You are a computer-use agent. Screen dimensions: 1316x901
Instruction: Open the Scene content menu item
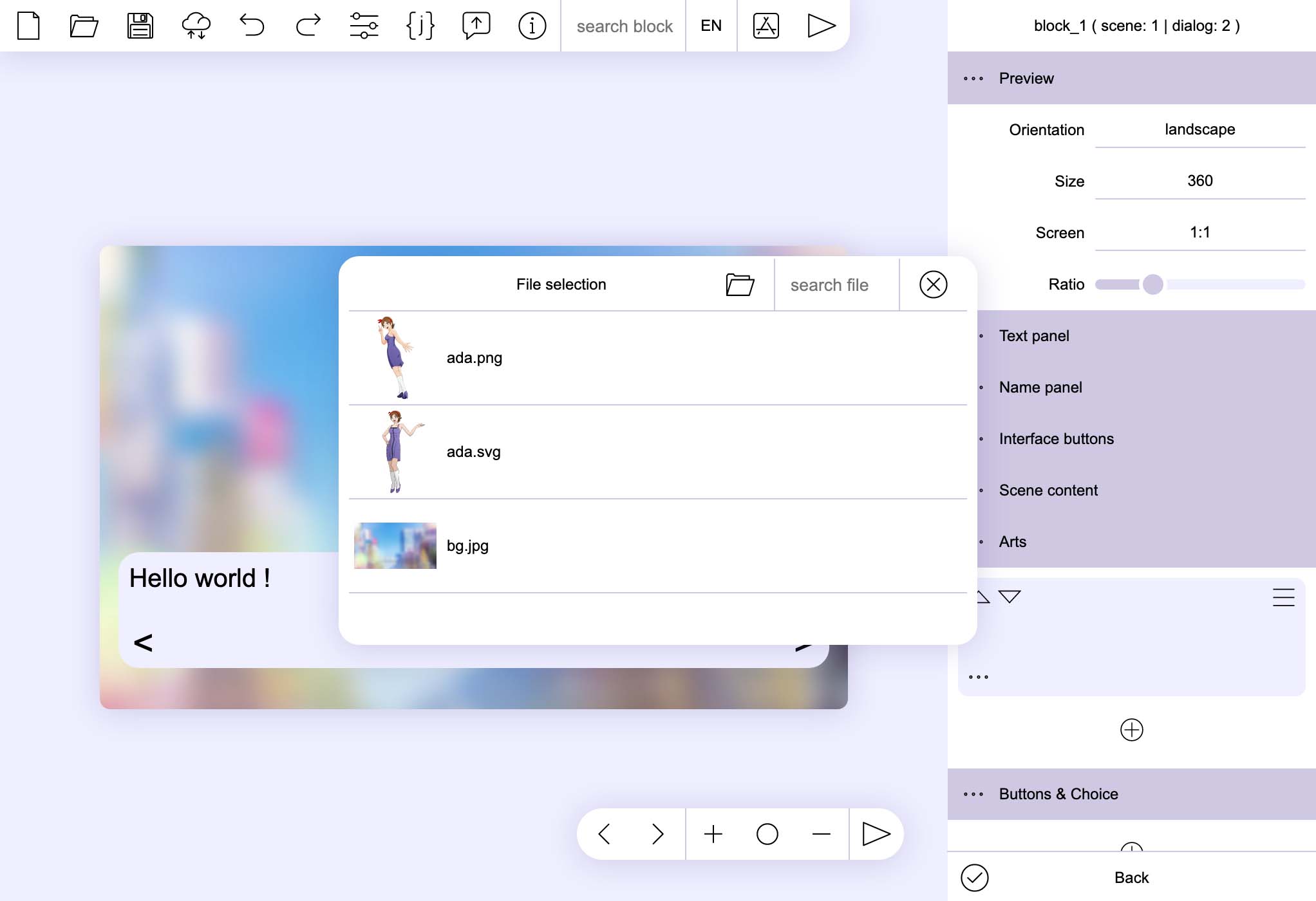1048,490
